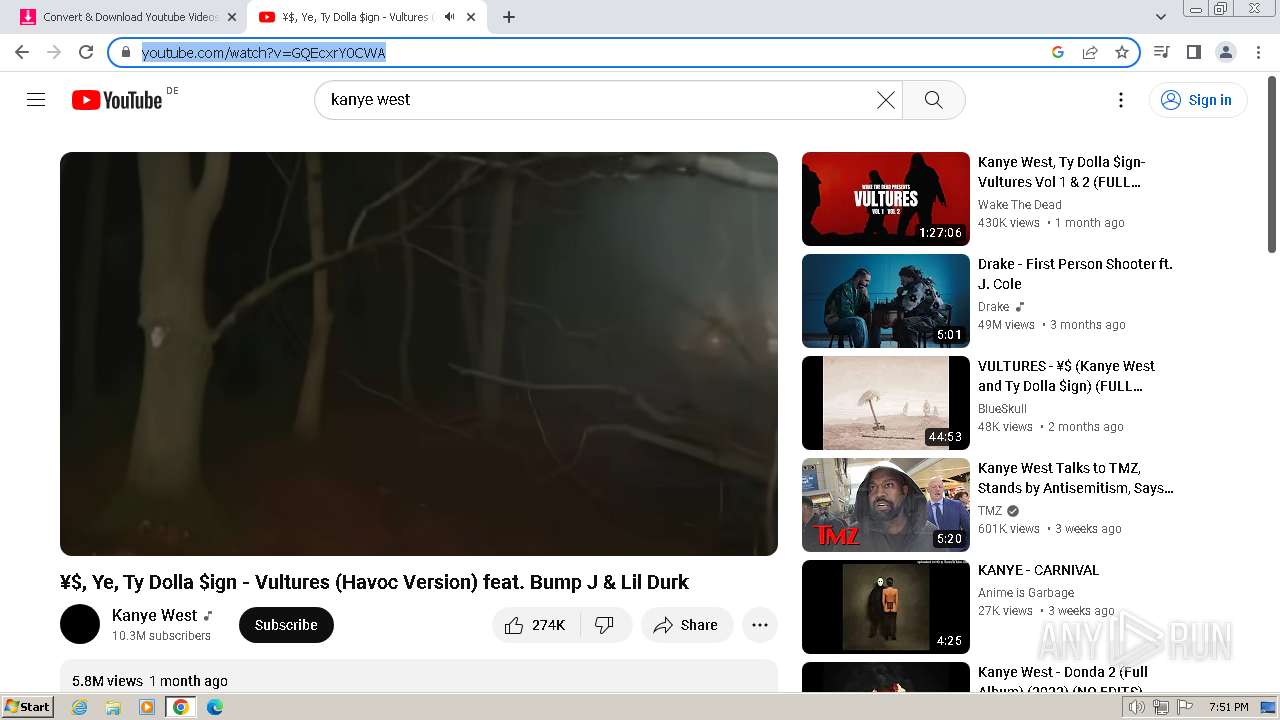
Task: Expand the tab search dropdown arrow
Action: pyautogui.click(x=1161, y=17)
